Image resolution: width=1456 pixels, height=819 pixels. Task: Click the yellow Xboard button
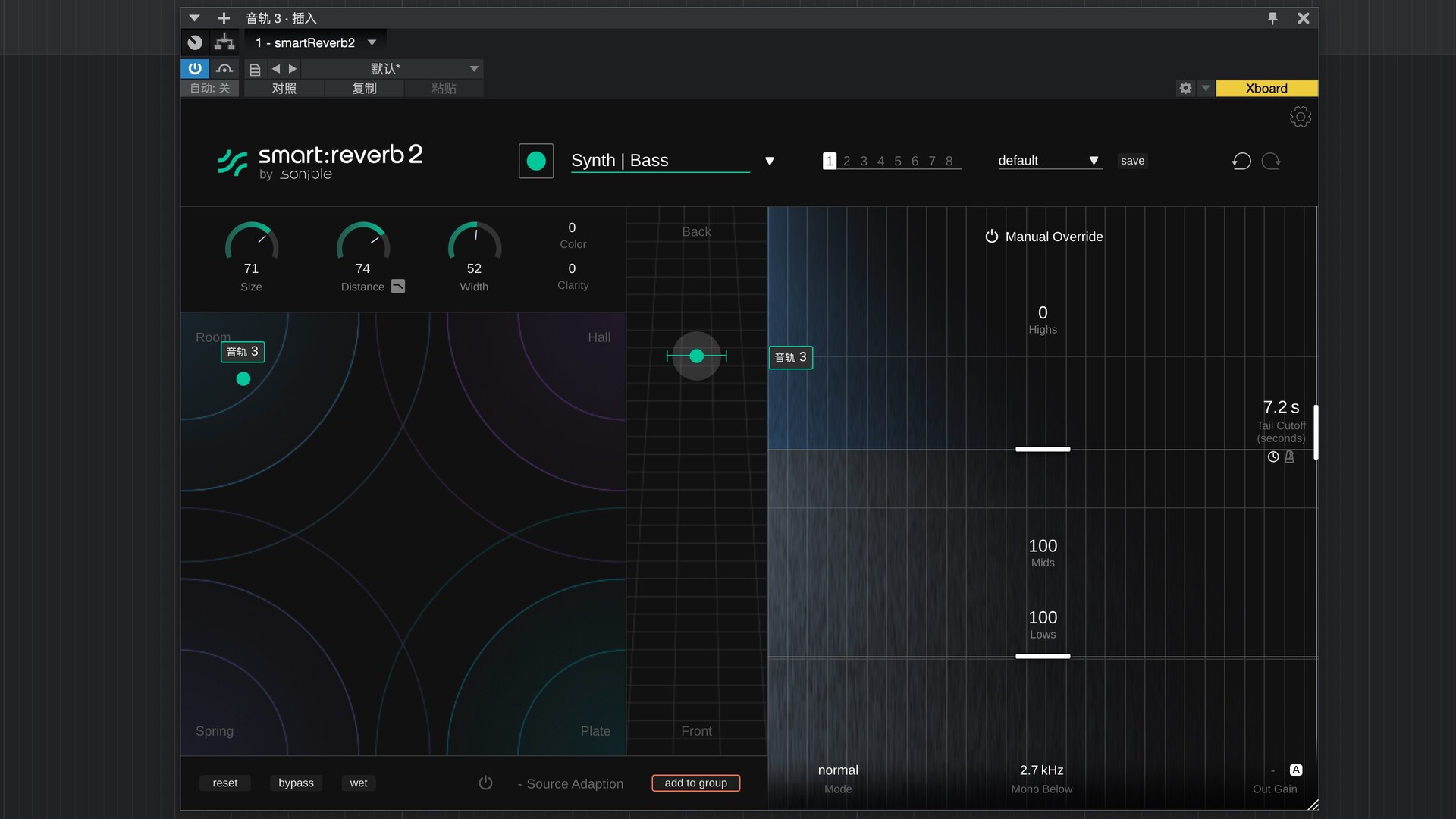tap(1266, 88)
